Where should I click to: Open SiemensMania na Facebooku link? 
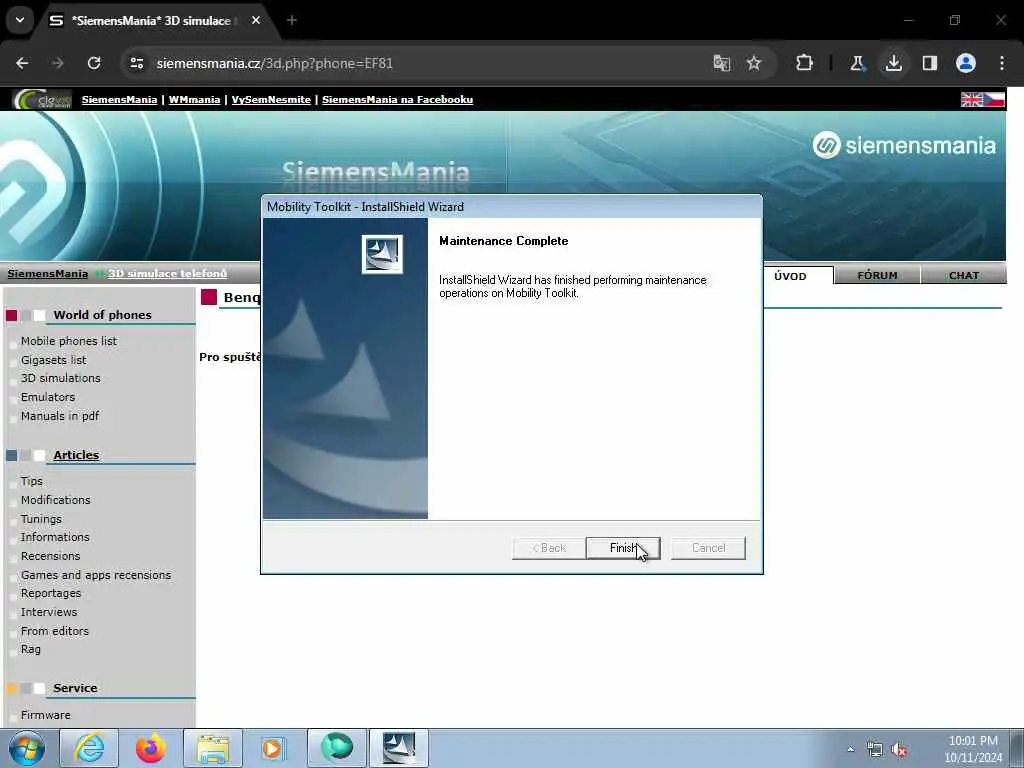point(397,100)
